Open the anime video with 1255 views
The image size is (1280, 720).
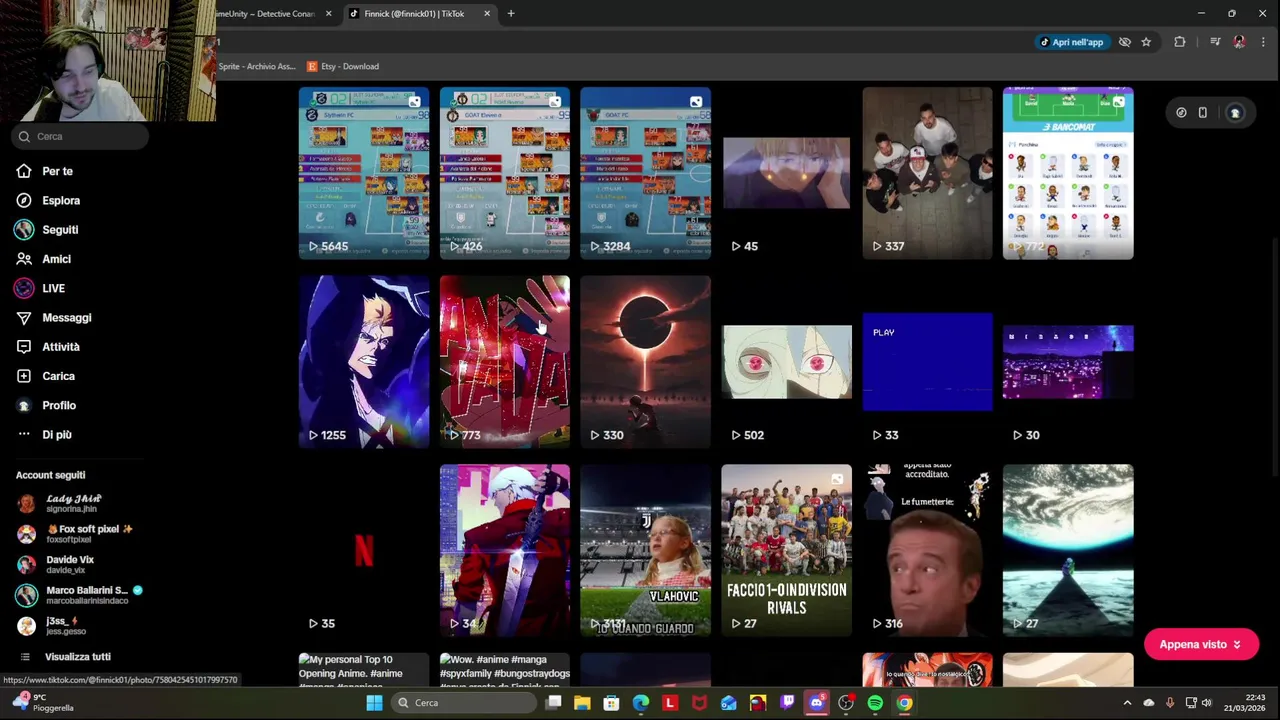364,362
